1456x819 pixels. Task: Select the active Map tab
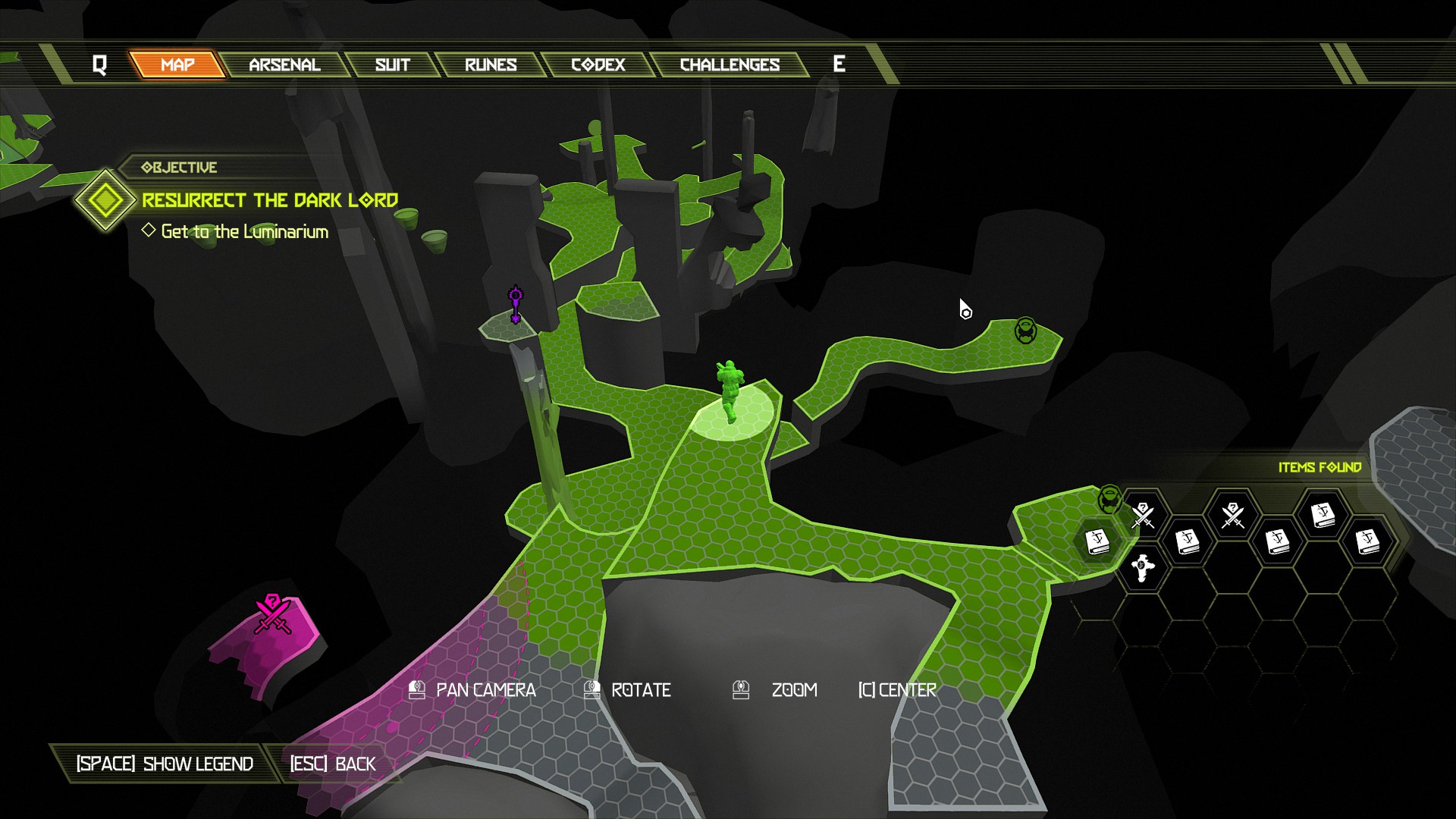click(x=177, y=64)
